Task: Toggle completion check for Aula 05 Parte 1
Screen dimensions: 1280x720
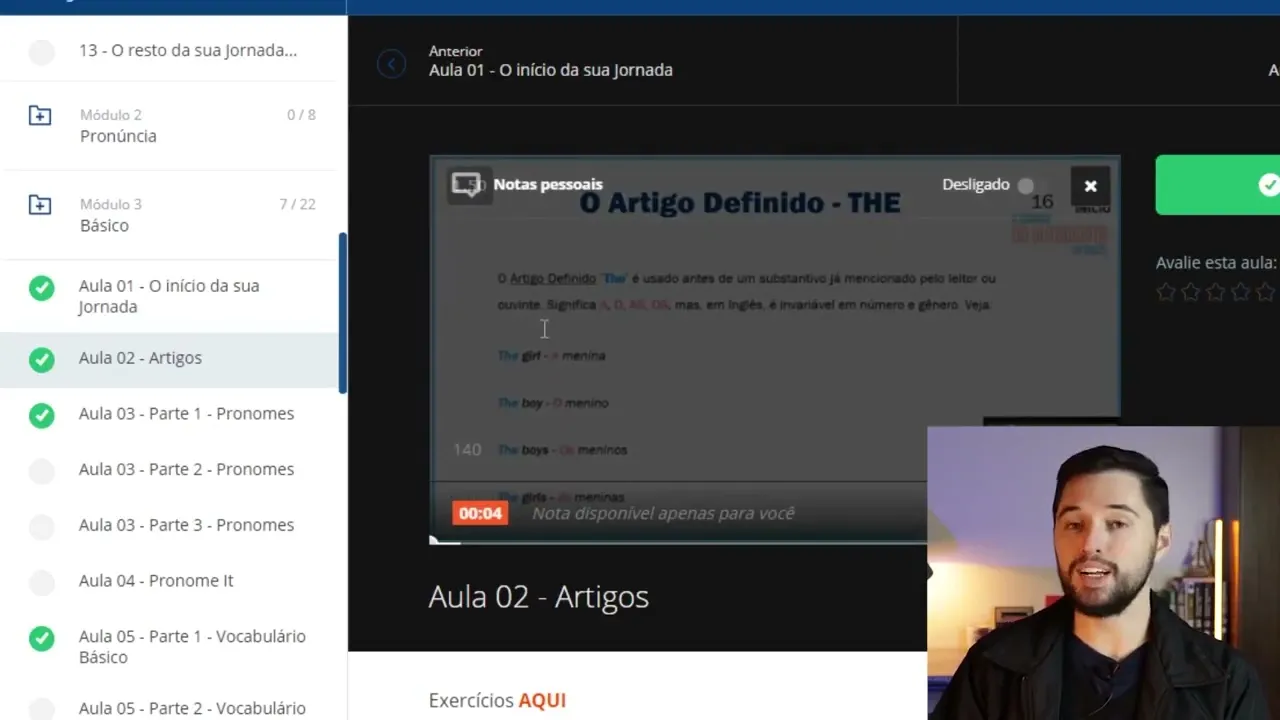Action: [x=41, y=638]
